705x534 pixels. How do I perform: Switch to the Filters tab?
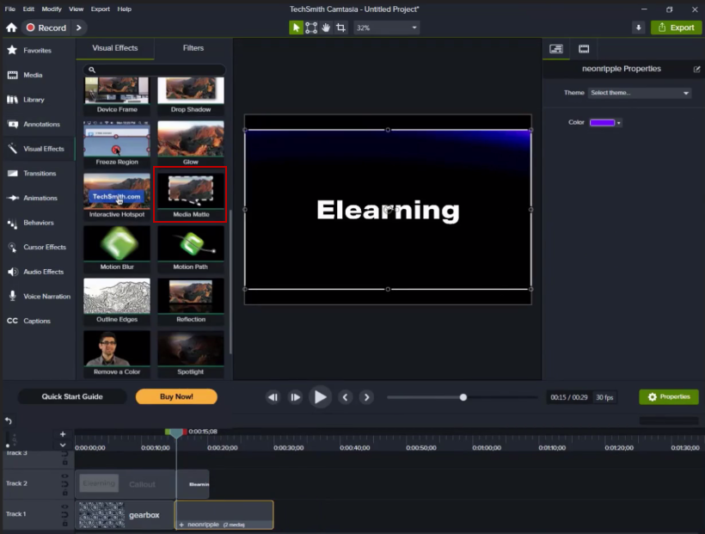(193, 48)
